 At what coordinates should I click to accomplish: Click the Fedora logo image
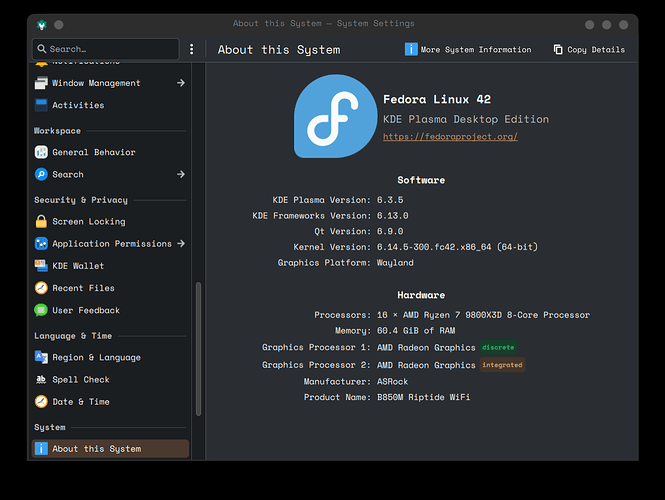(x=335, y=116)
